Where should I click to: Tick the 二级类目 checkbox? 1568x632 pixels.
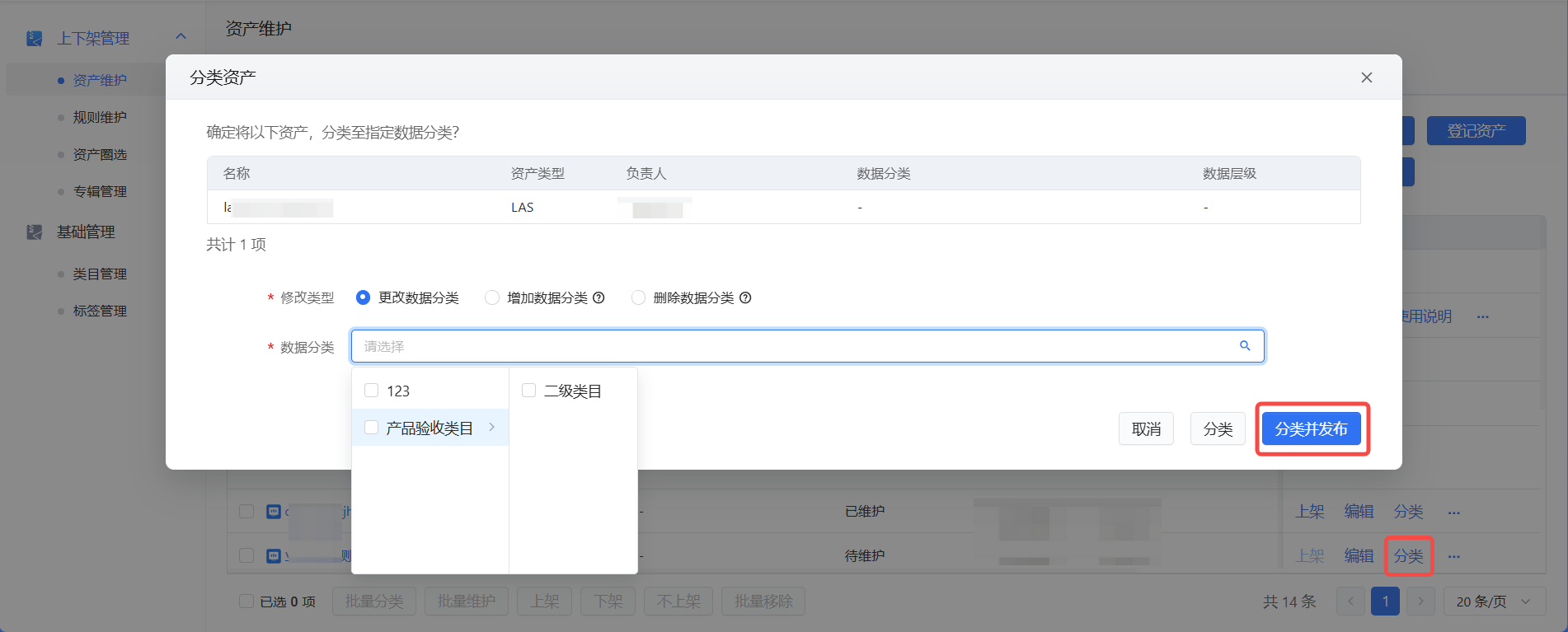point(529,391)
